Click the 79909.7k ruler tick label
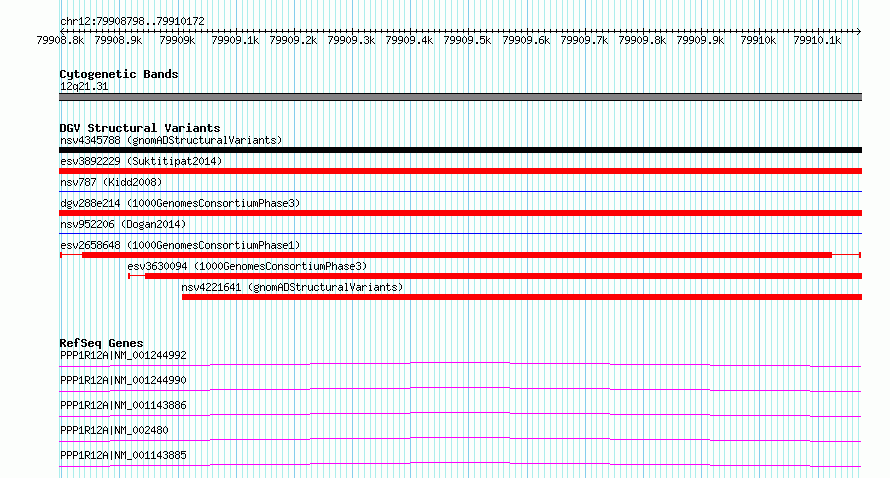This screenshot has height=478, width=890. pos(584,41)
